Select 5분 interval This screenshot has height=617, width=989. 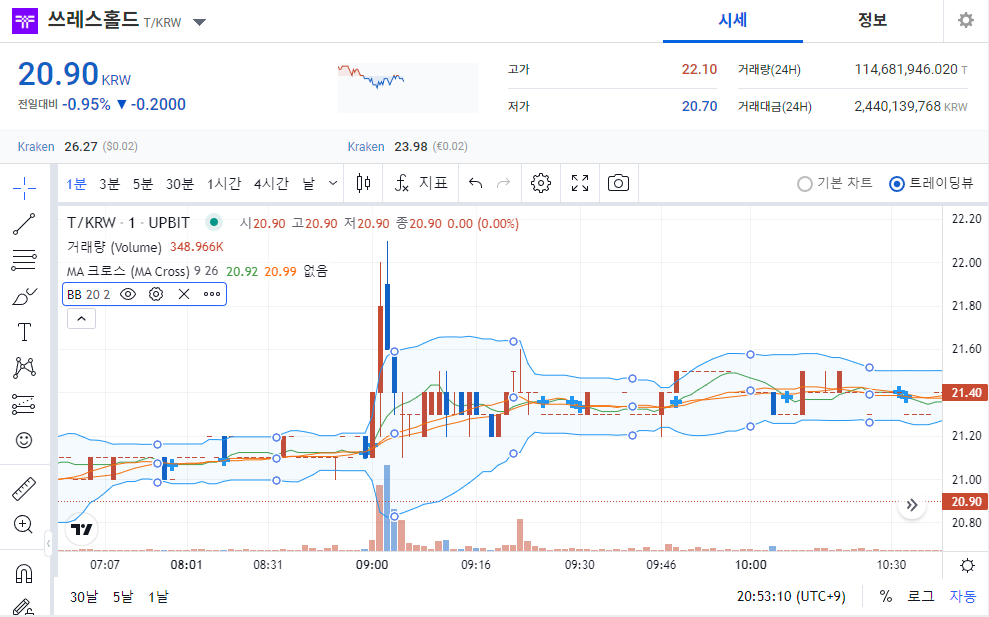143,184
